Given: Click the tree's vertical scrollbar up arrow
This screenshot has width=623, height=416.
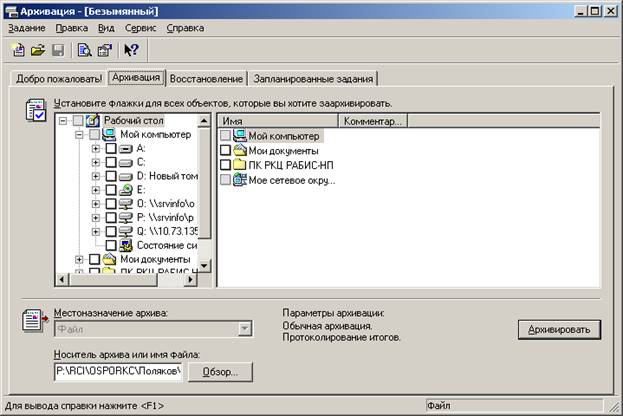Looking at the screenshot, I should (204, 121).
